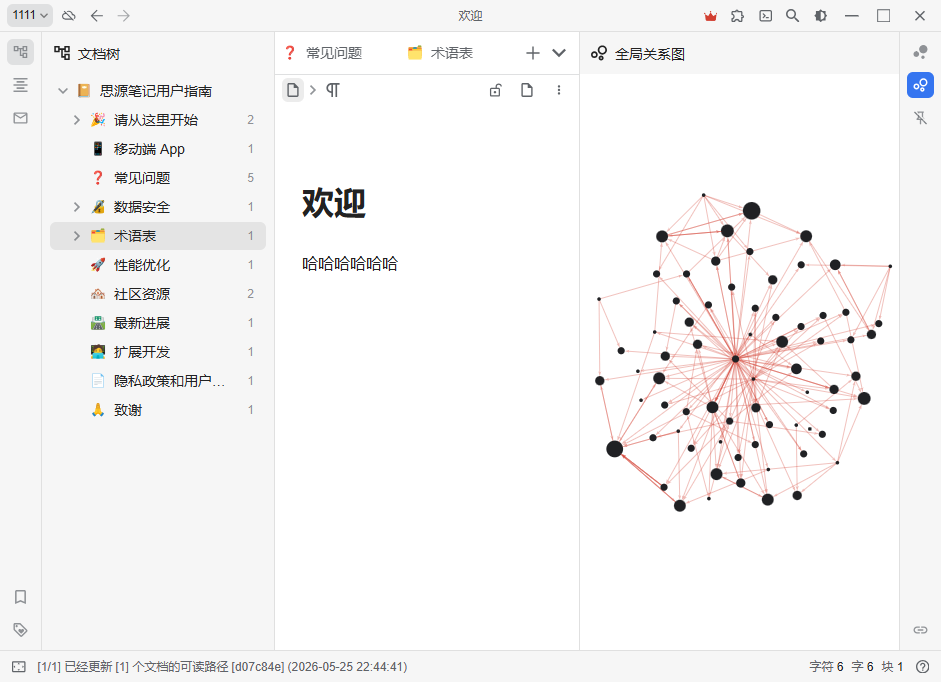Viewport: 941px width, 682px height.
Task: Open the plugins puzzle icon in title bar
Action: click(738, 16)
